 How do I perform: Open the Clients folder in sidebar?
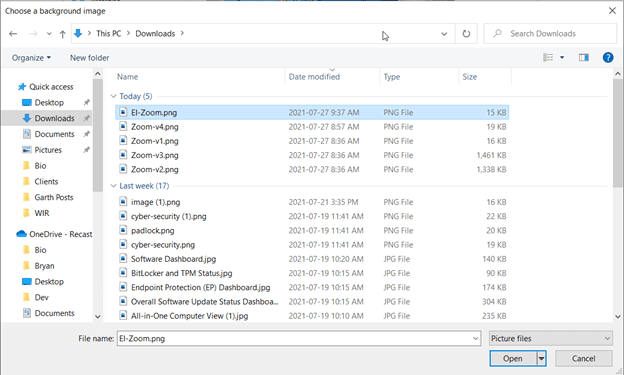(46, 182)
